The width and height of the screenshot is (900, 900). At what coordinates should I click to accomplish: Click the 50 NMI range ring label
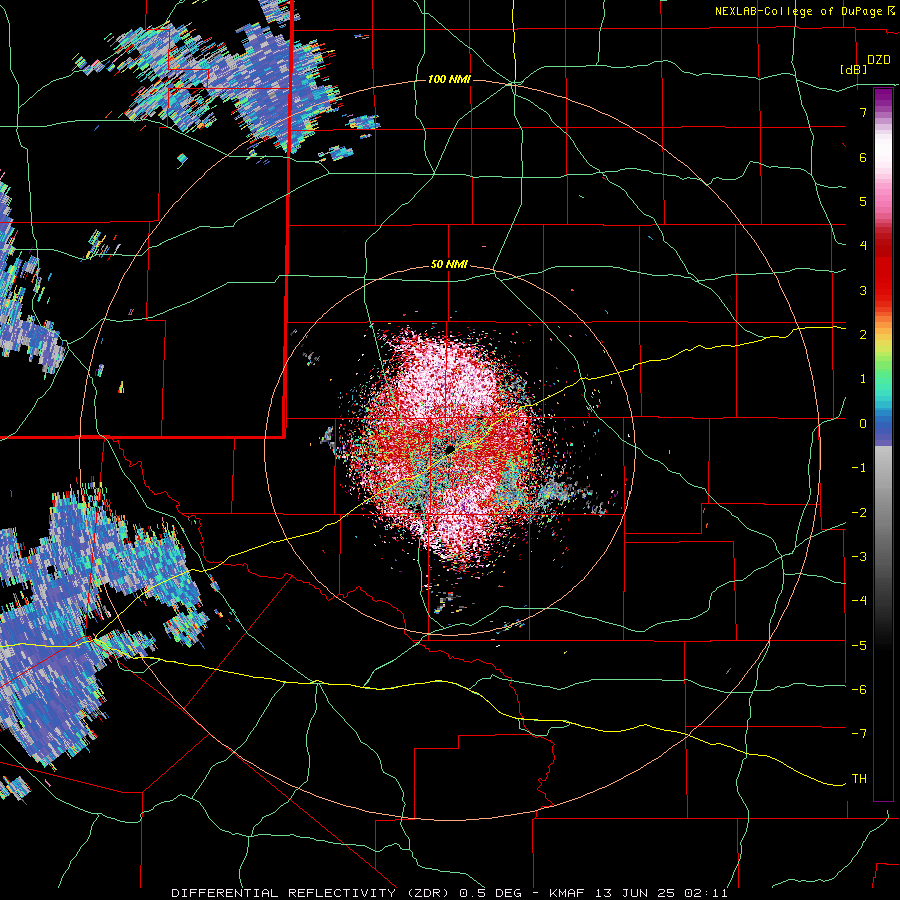pos(449,265)
